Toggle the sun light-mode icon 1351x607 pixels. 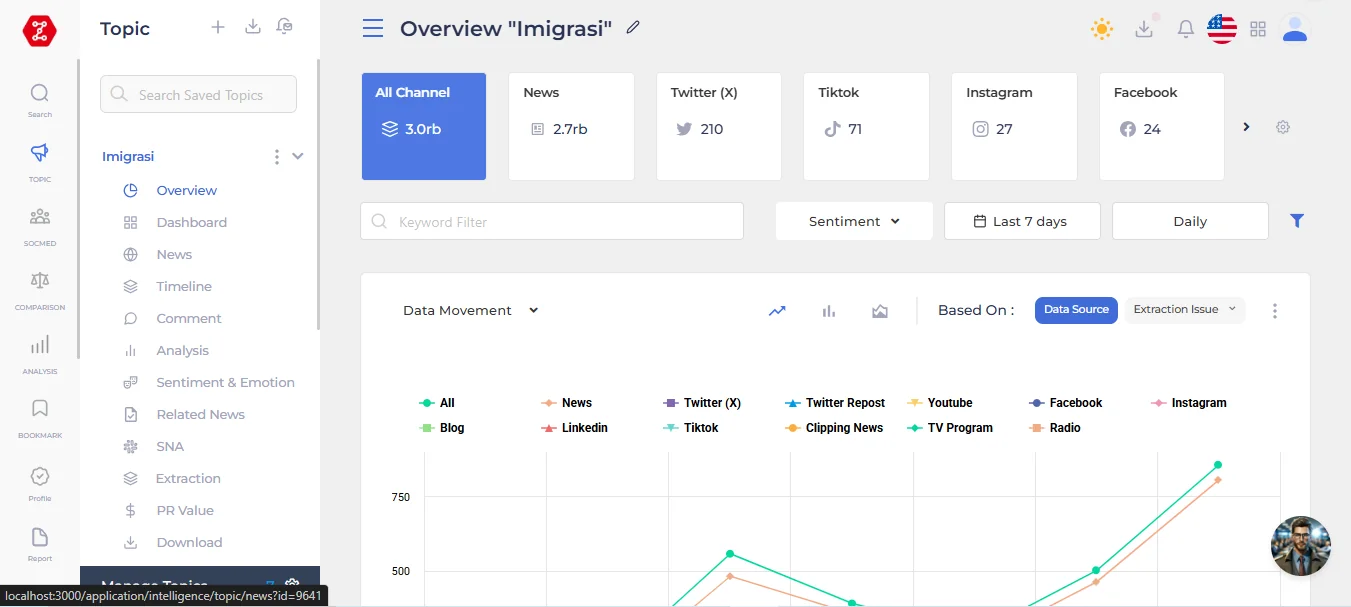click(x=1102, y=29)
